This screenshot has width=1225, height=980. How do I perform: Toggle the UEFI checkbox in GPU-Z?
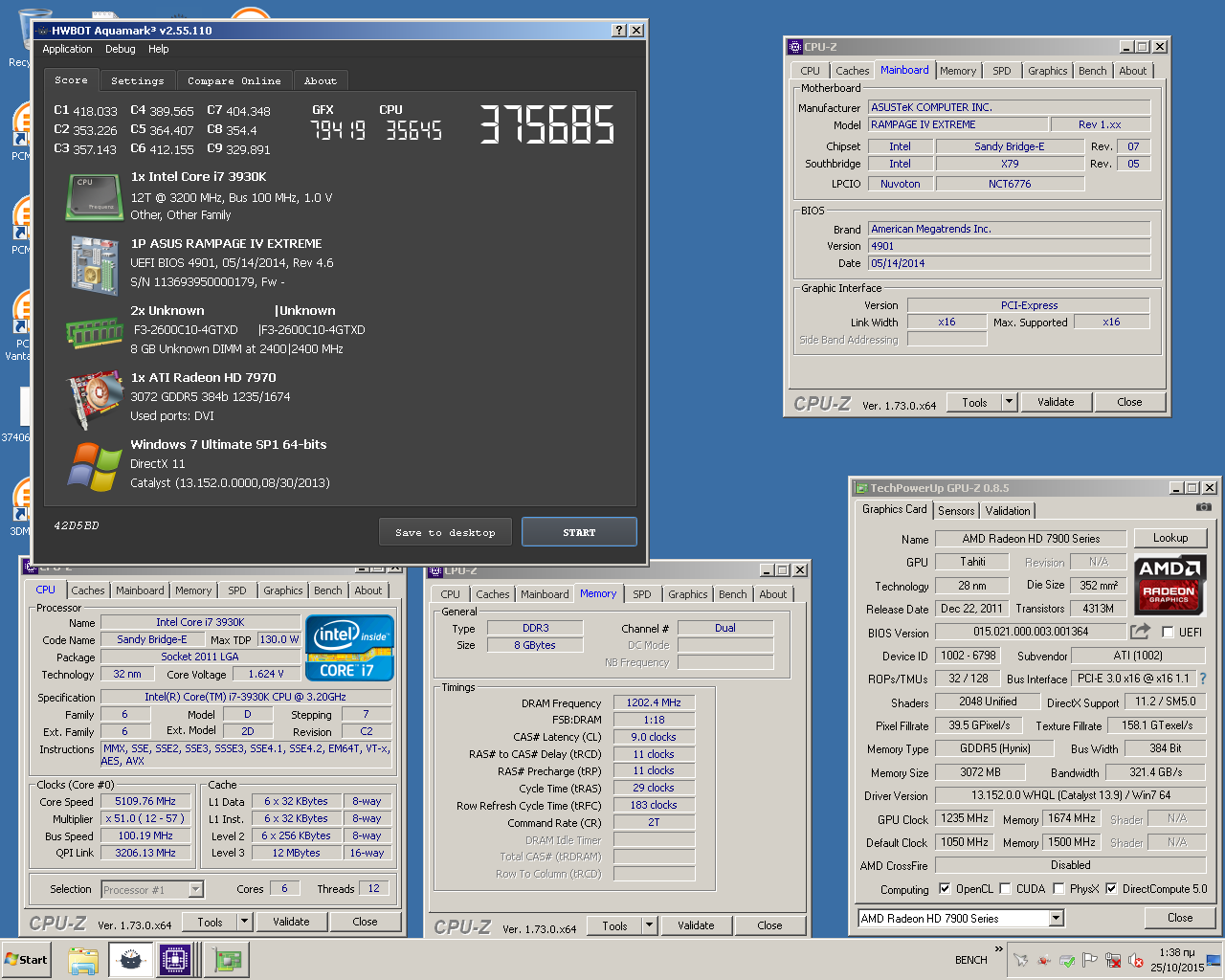pyautogui.click(x=1168, y=632)
